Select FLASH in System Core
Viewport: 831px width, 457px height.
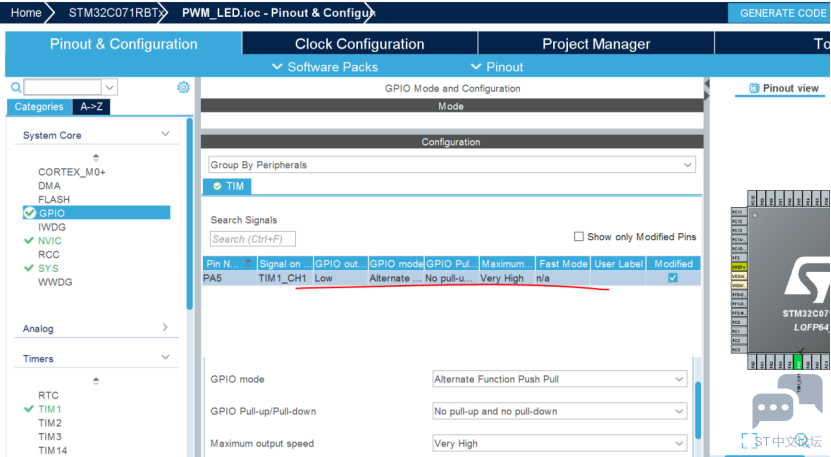pos(54,199)
